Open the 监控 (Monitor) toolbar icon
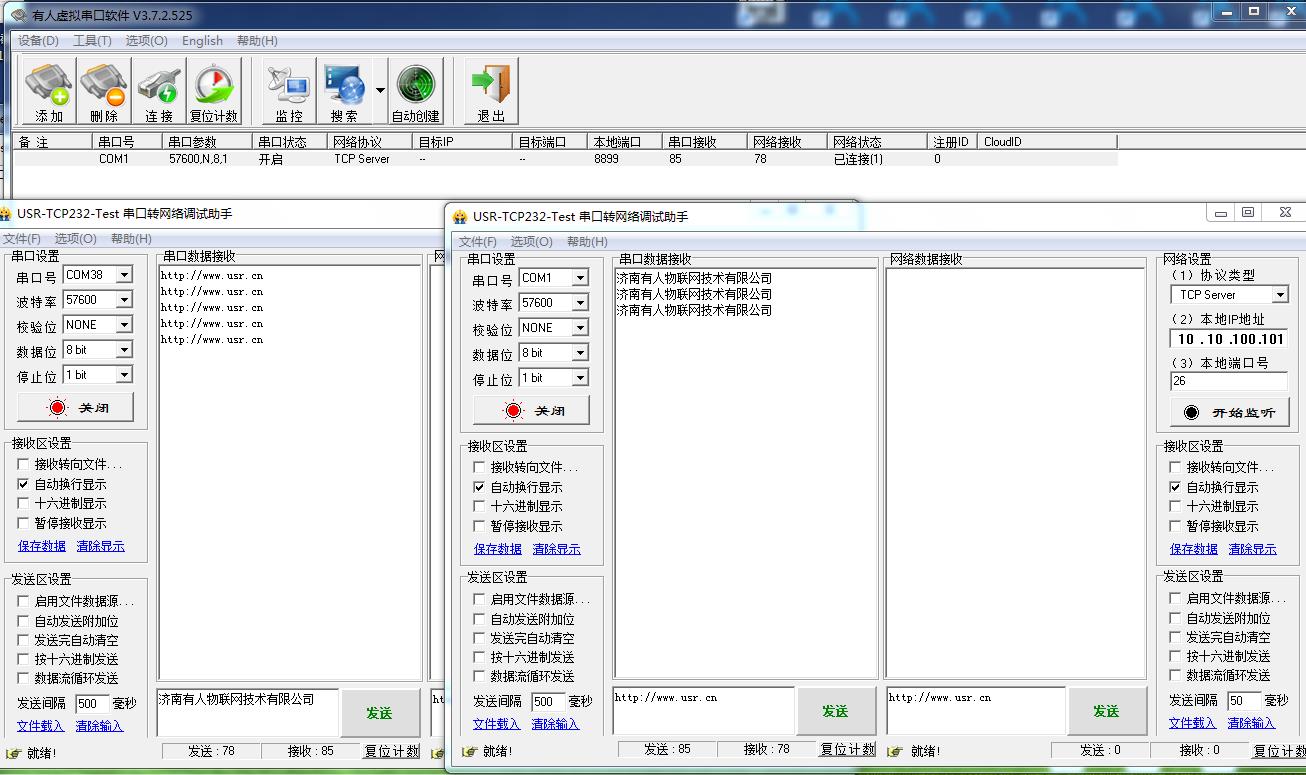Viewport: 1306px width, 775px height. (289, 91)
